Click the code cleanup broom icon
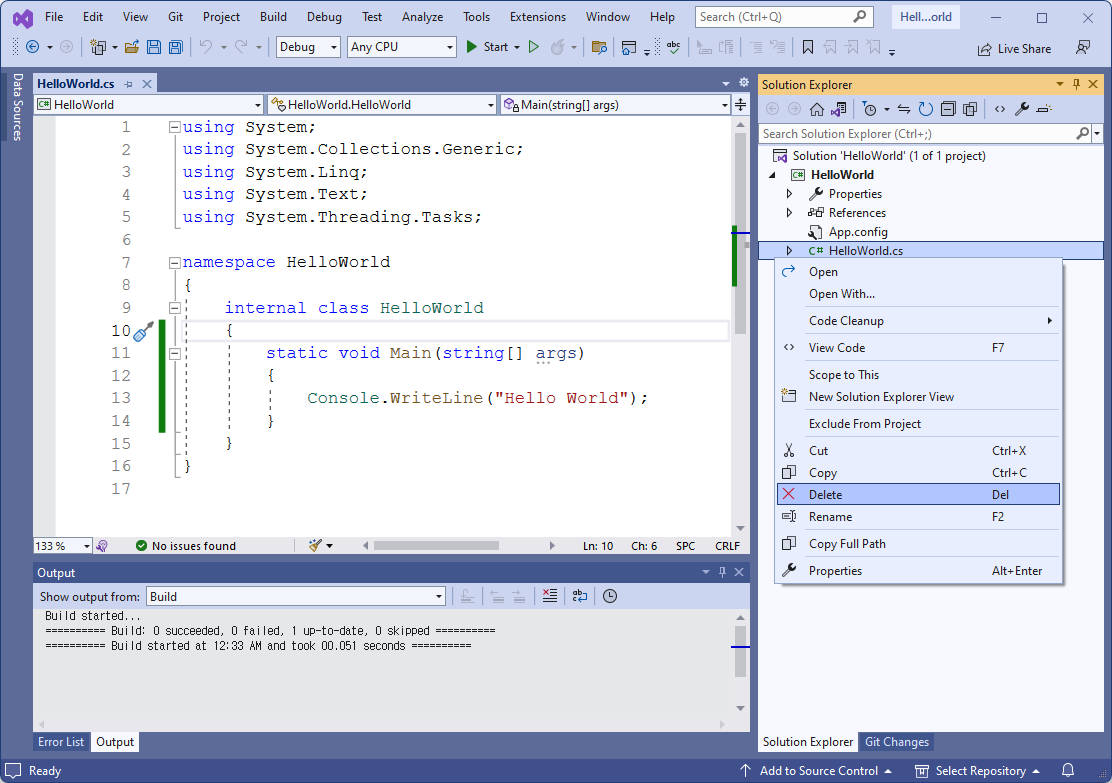 (316, 545)
